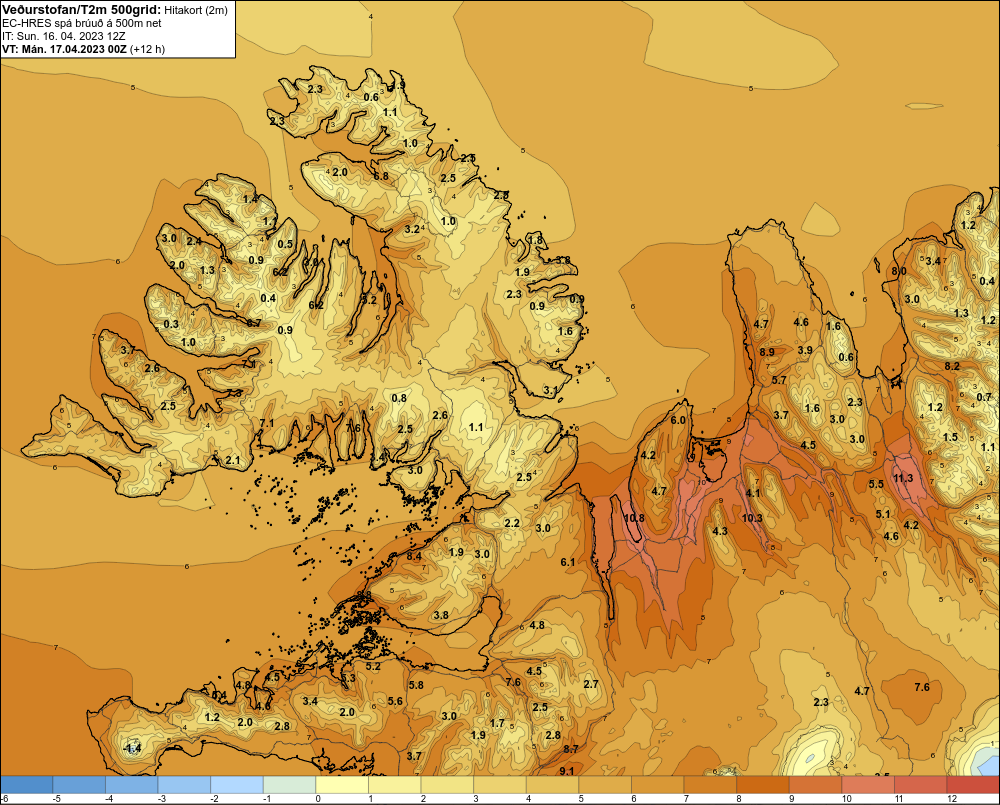The image size is (1000, 805).
Task: Click the 8.0 temperature value
Action: (x=899, y=271)
